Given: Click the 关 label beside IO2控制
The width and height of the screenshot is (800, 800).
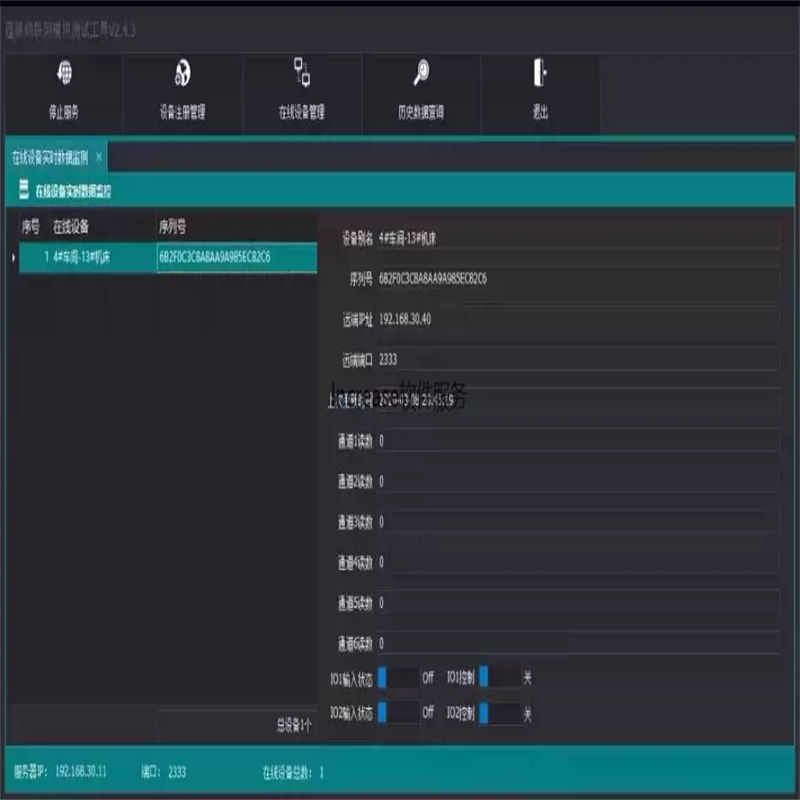Looking at the screenshot, I should (528, 714).
